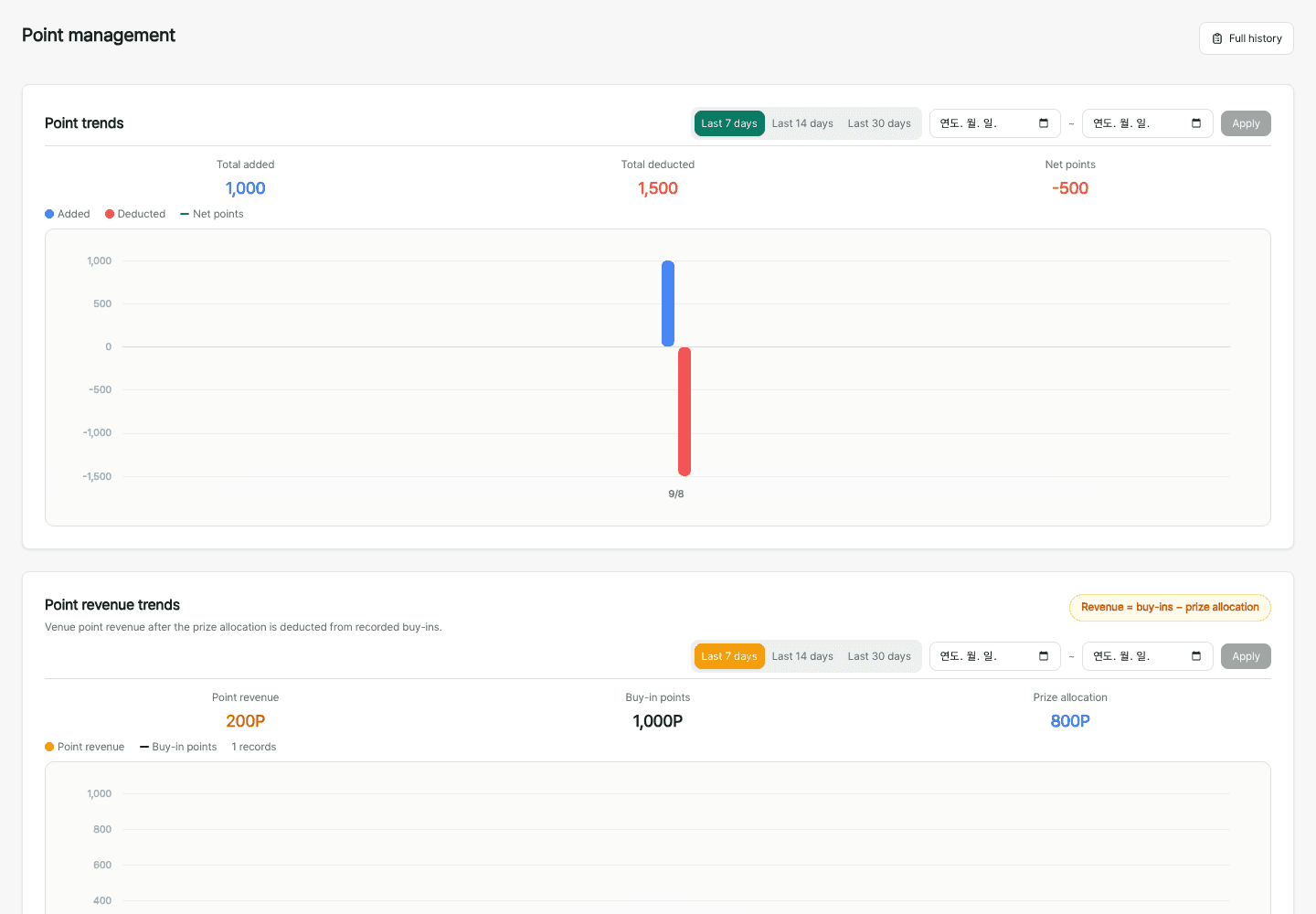Viewport: 1316px width, 914px height.
Task: Click the 9/8 axis label
Action: (x=676, y=494)
